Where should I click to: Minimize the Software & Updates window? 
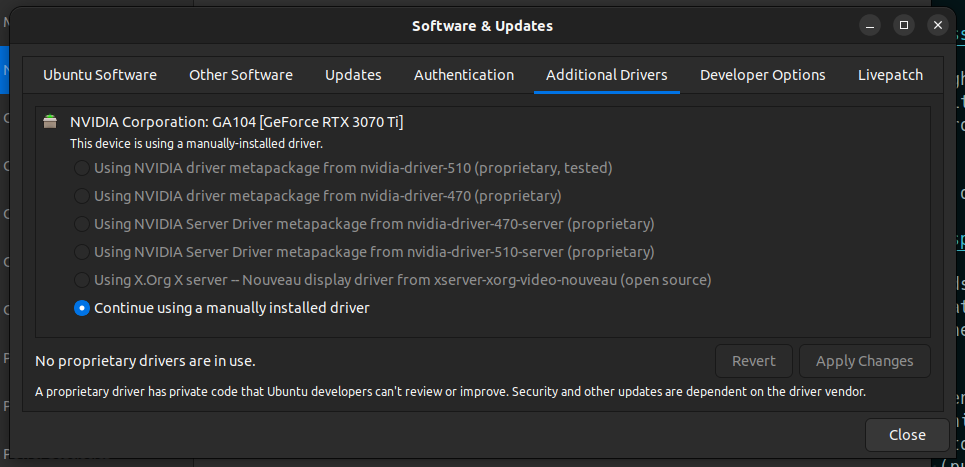coord(870,25)
